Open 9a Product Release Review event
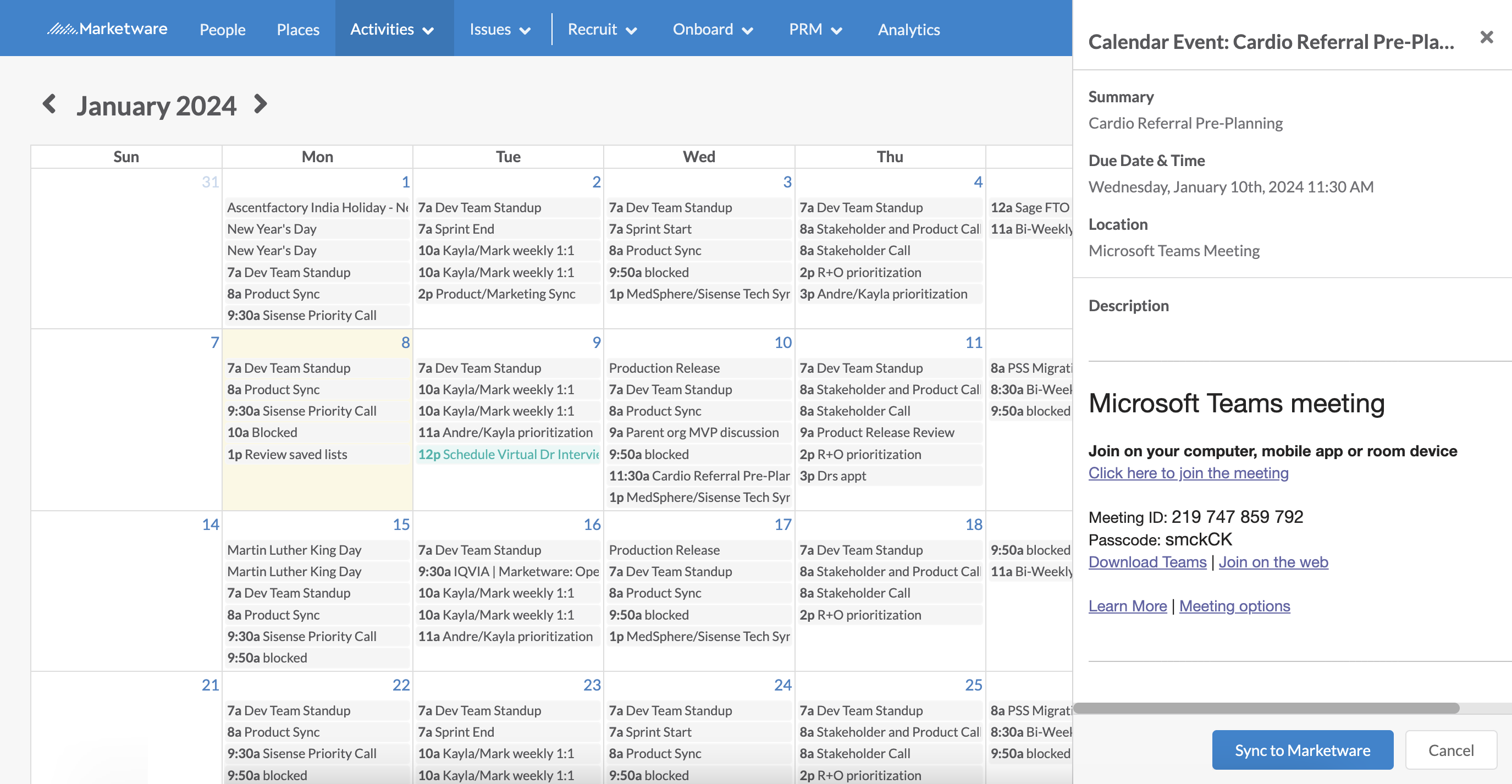Image resolution: width=1512 pixels, height=784 pixels. (889, 433)
